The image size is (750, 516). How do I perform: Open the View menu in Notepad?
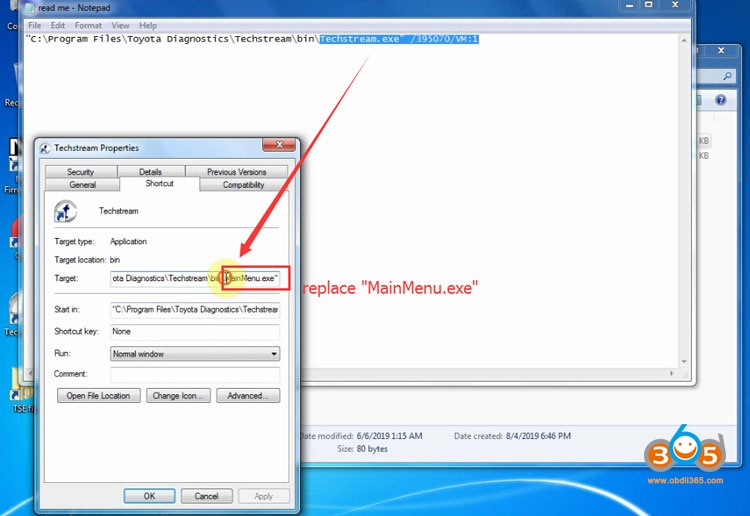[120, 25]
